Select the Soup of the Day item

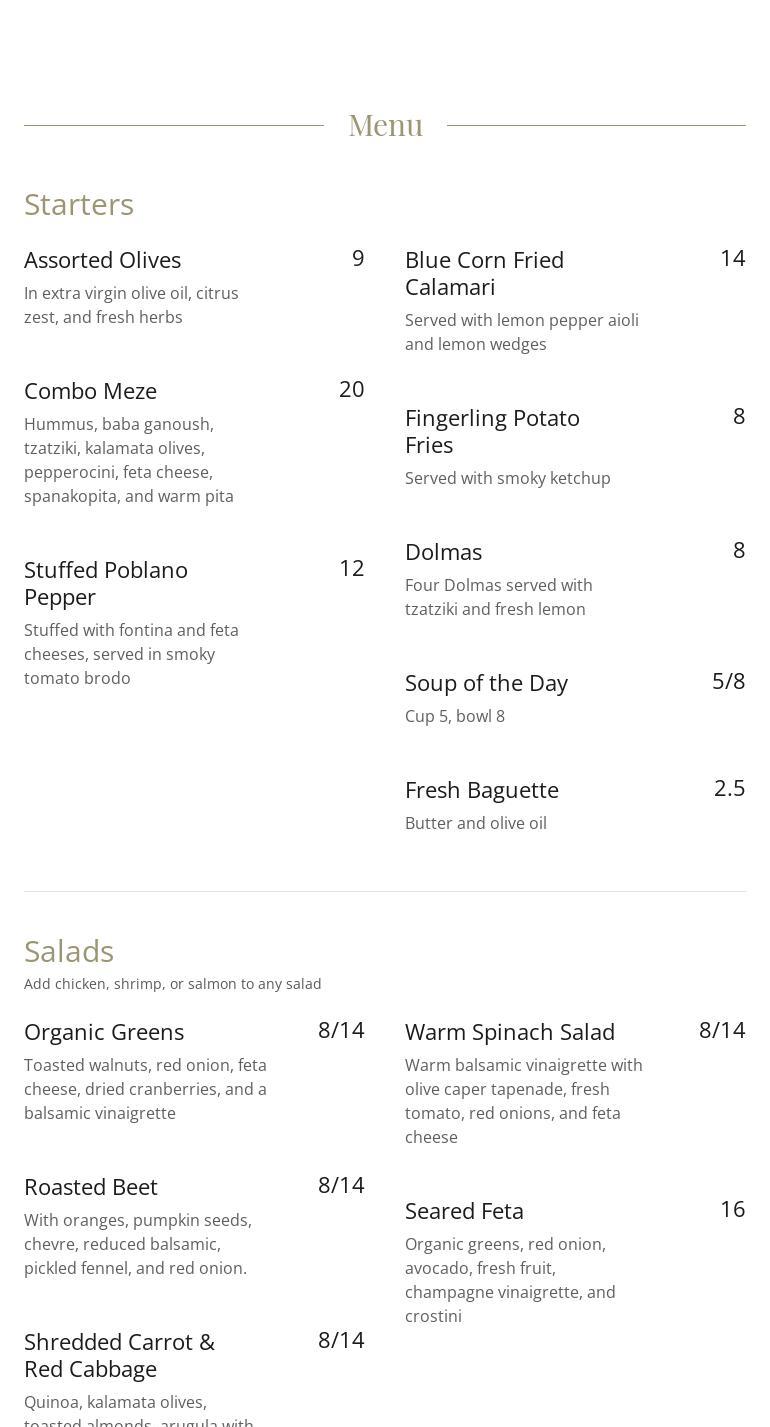click(x=486, y=683)
